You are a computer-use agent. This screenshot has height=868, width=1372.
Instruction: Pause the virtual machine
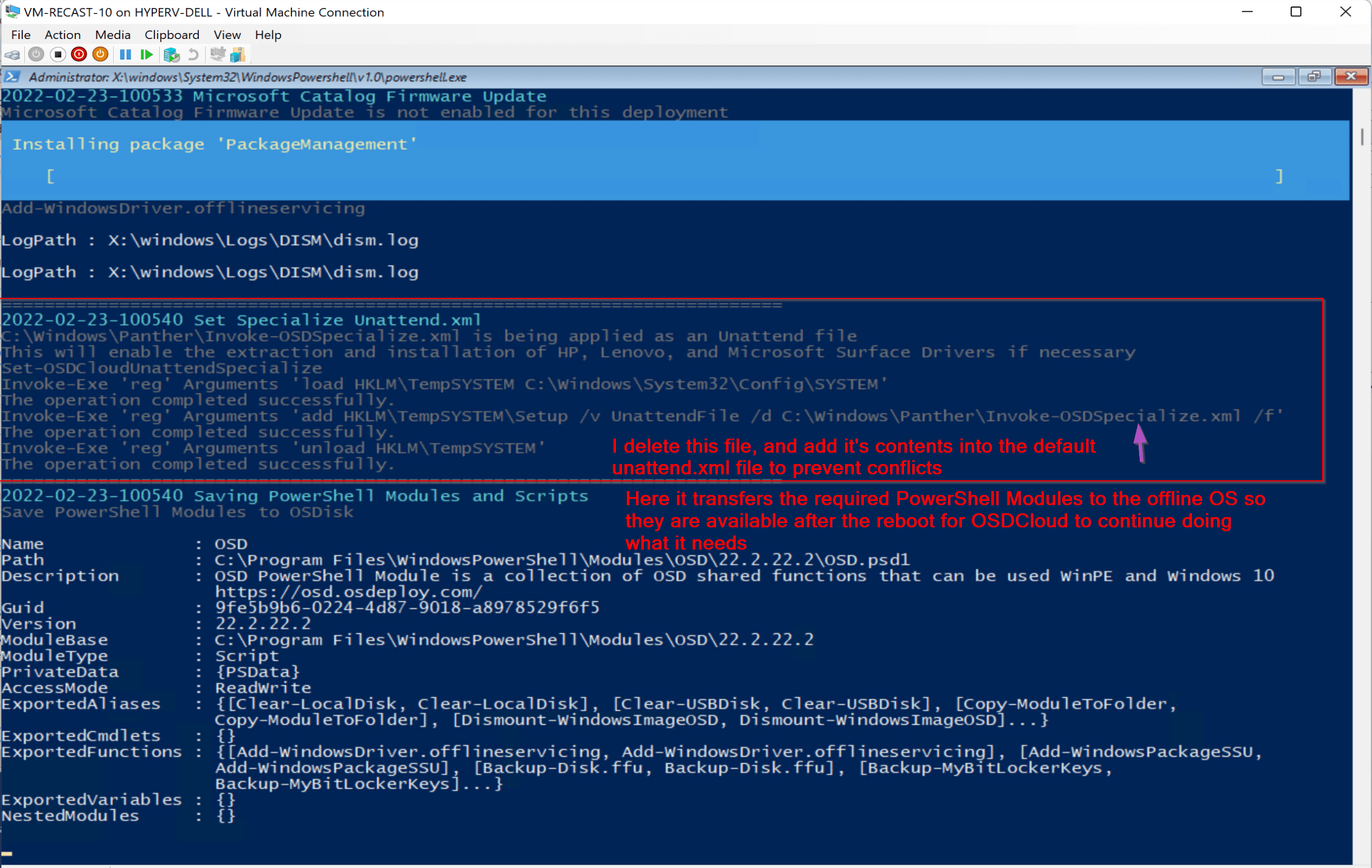pos(125,55)
